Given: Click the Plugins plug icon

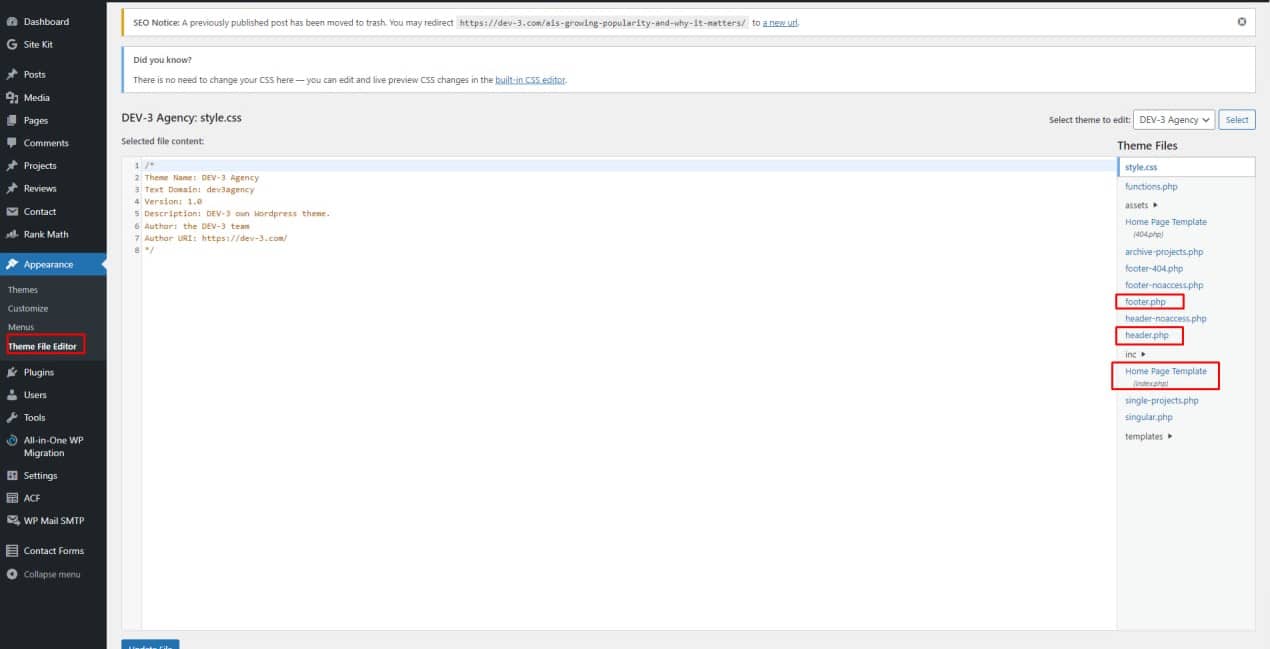Looking at the screenshot, I should pos(12,372).
